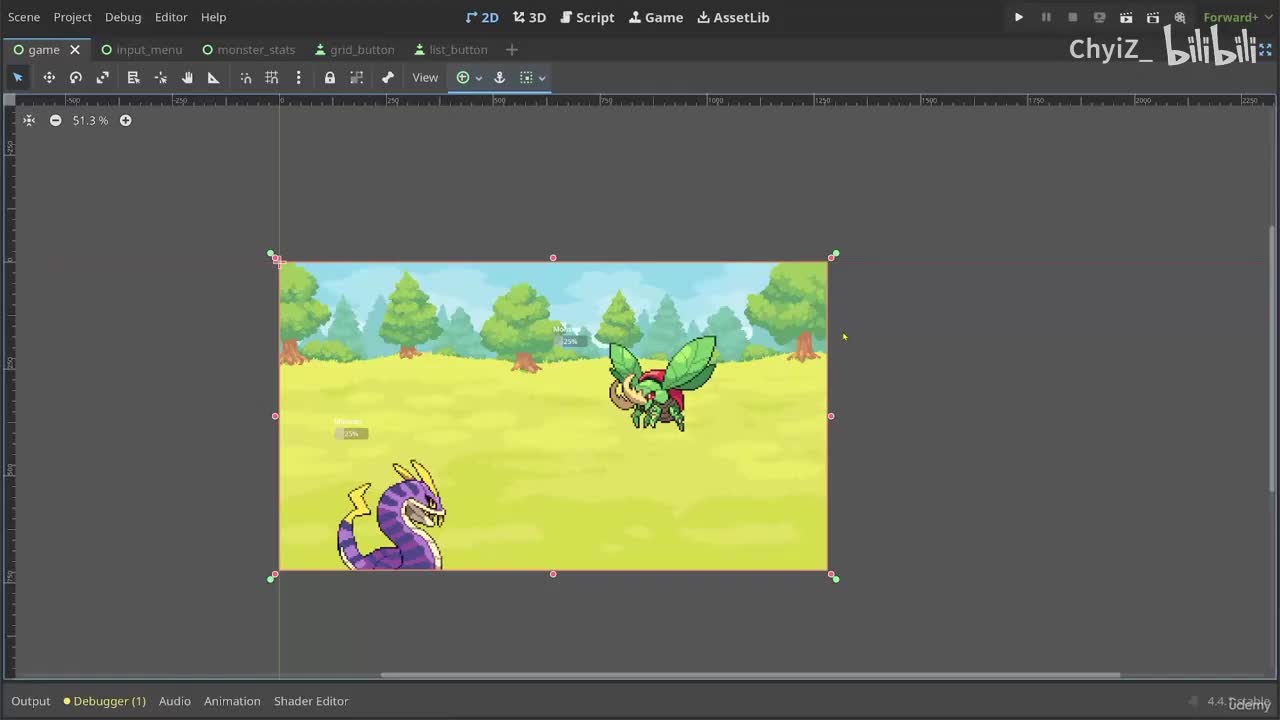
Task: Open the View menu button
Action: pyautogui.click(x=425, y=78)
